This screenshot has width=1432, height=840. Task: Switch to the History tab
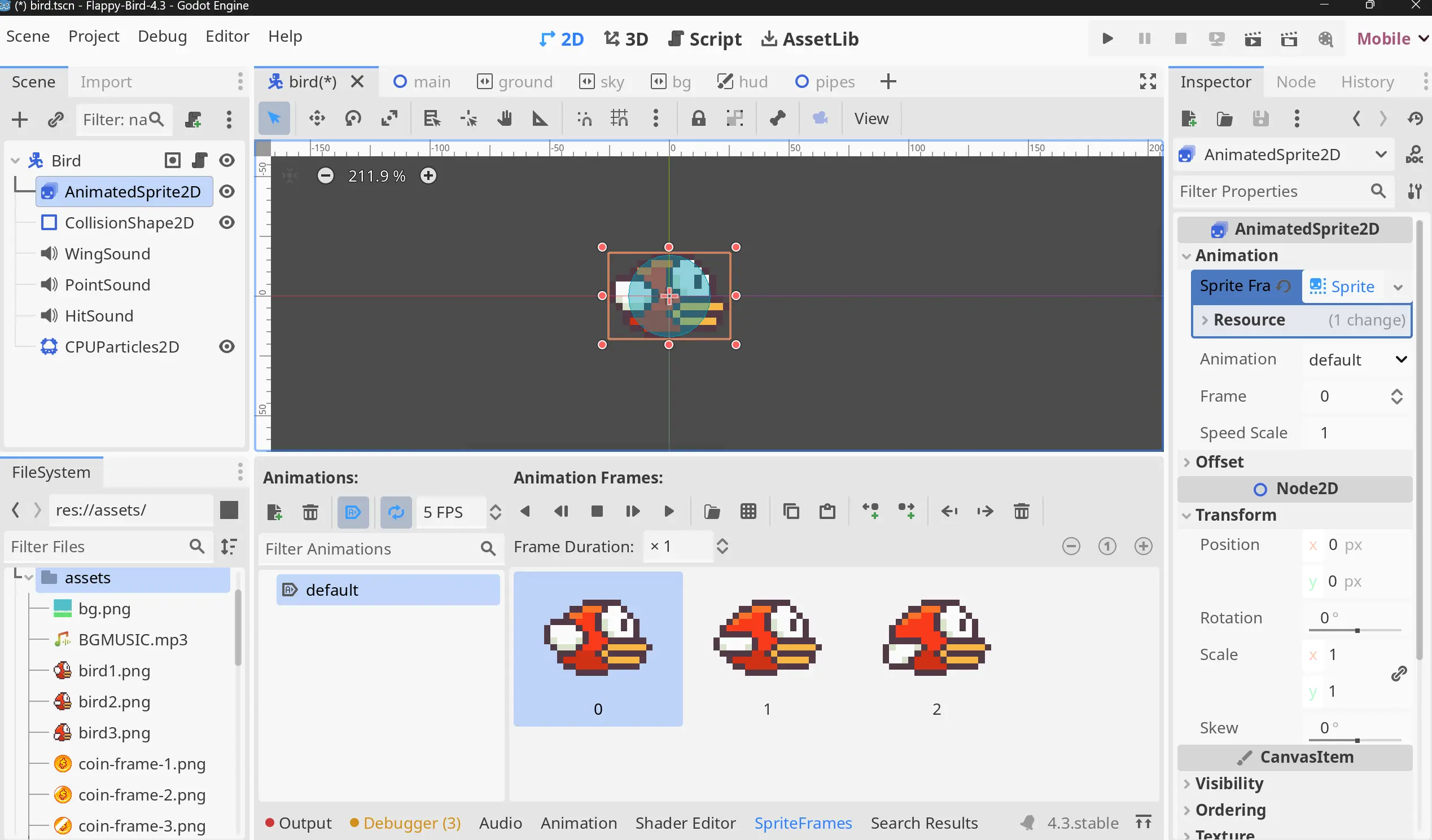click(1367, 82)
